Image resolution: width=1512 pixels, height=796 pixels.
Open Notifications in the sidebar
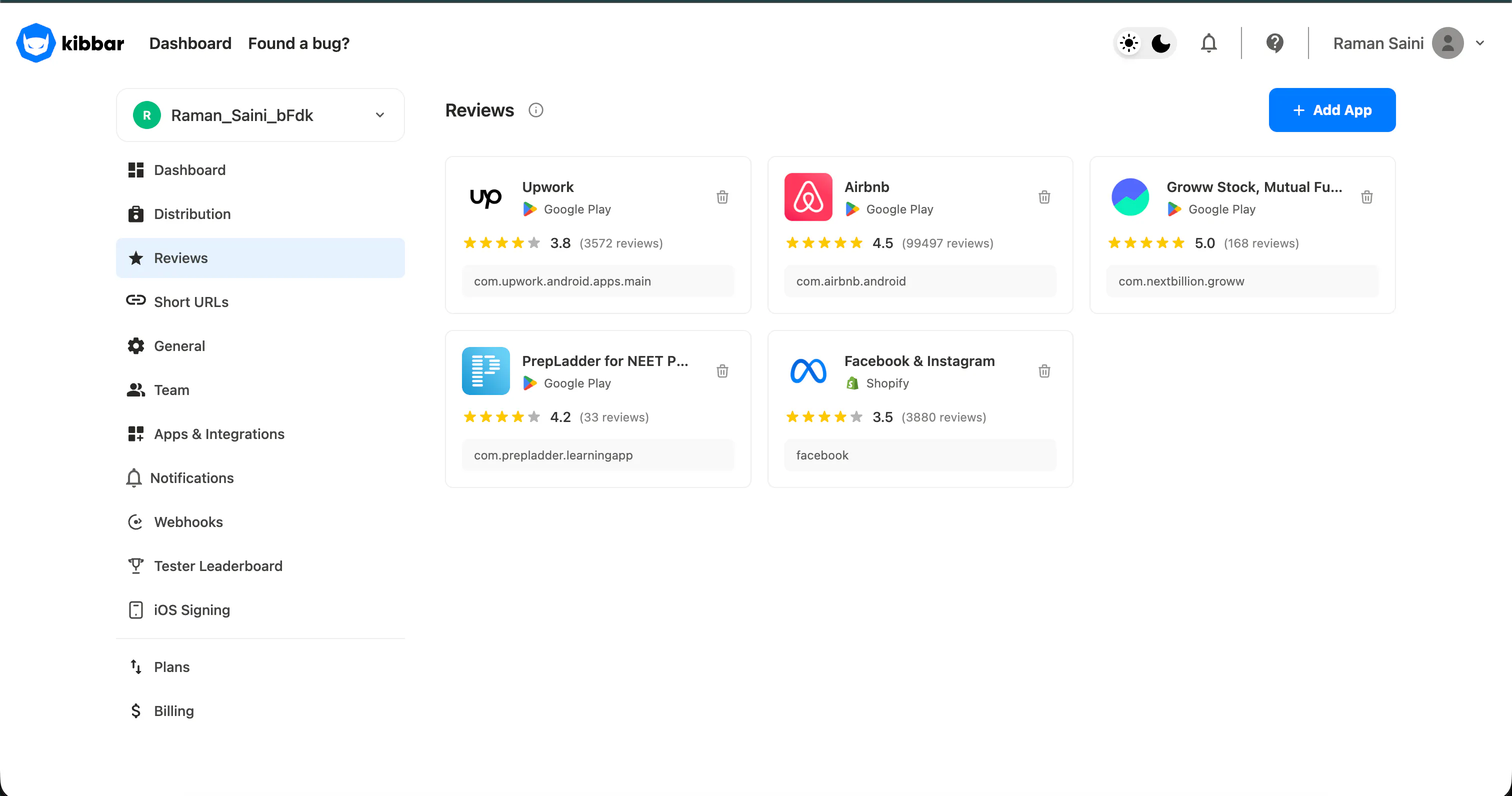coord(260,478)
